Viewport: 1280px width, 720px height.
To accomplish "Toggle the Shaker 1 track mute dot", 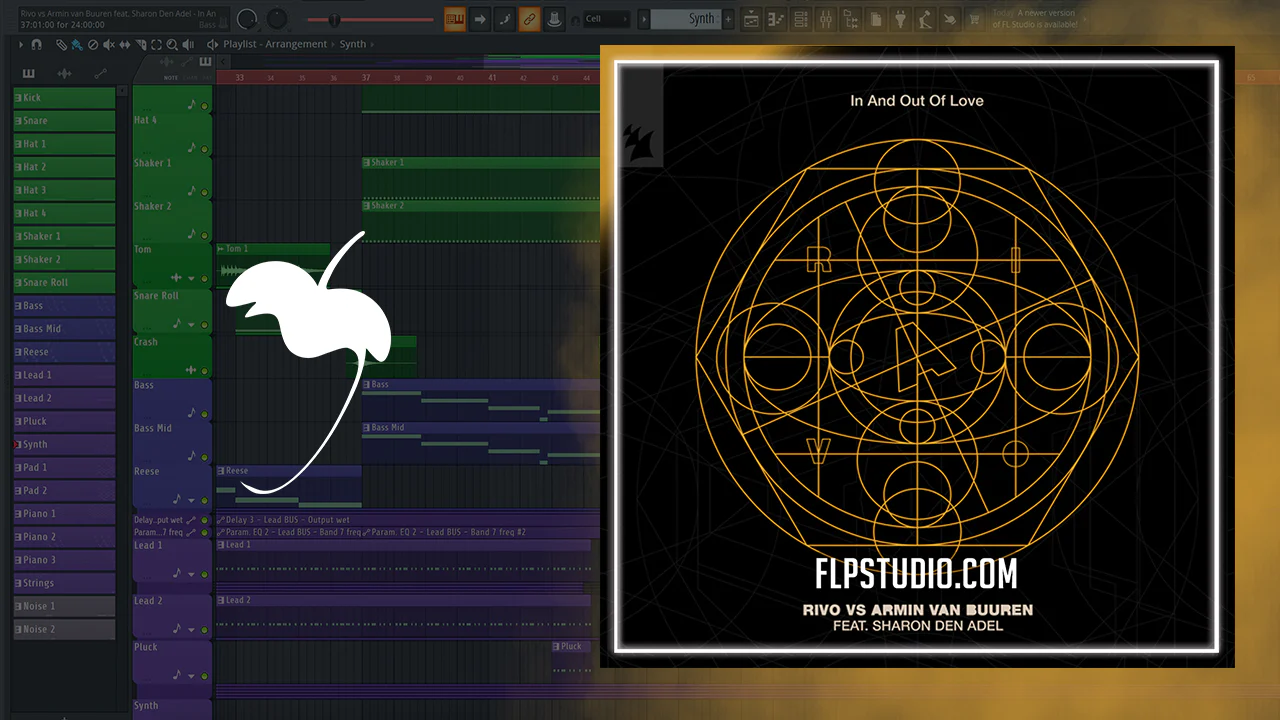I will tap(205, 192).
